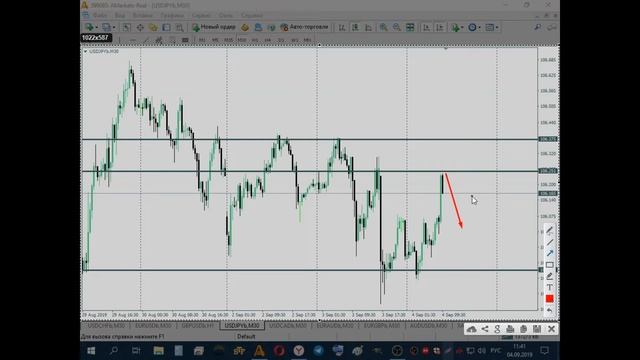Close the Lightshot capture toolbar
640x360 pixels.
click(551, 329)
